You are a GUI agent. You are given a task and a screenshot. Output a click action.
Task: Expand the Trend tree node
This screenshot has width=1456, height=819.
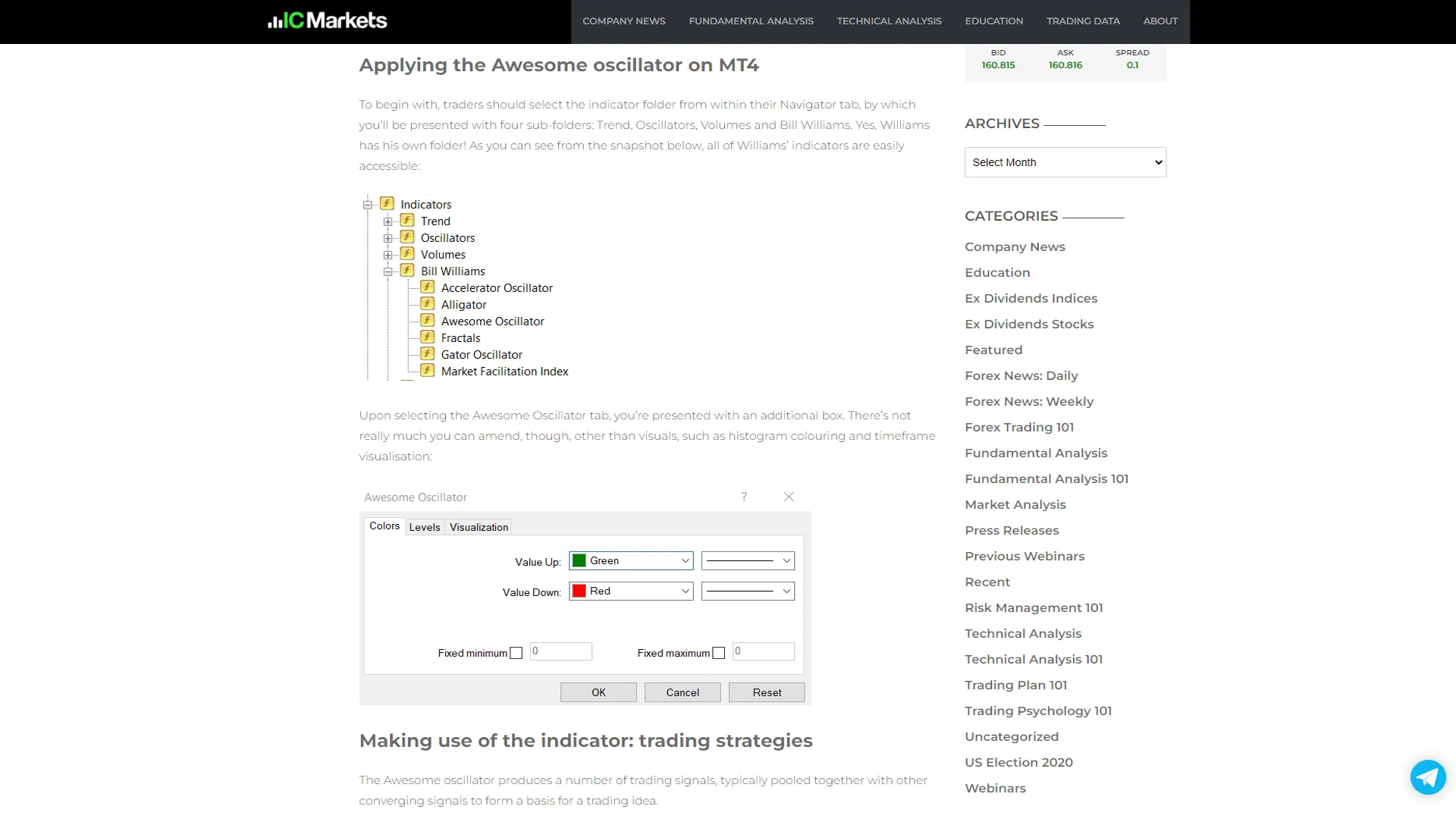[388, 221]
